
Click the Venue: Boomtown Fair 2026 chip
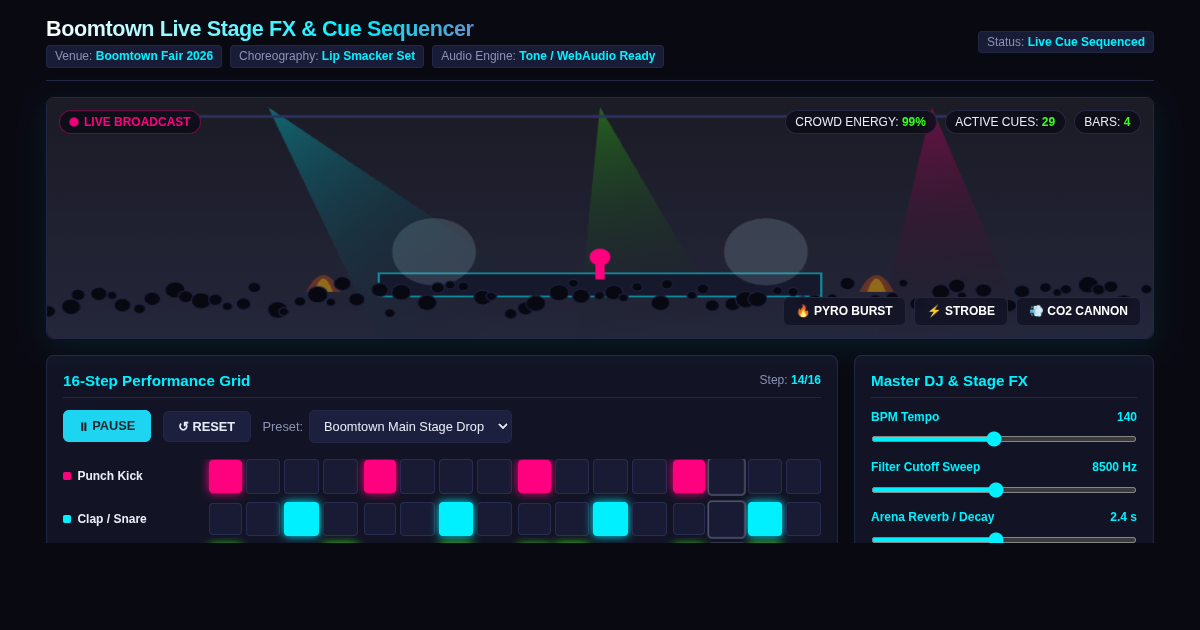pyautogui.click(x=134, y=56)
